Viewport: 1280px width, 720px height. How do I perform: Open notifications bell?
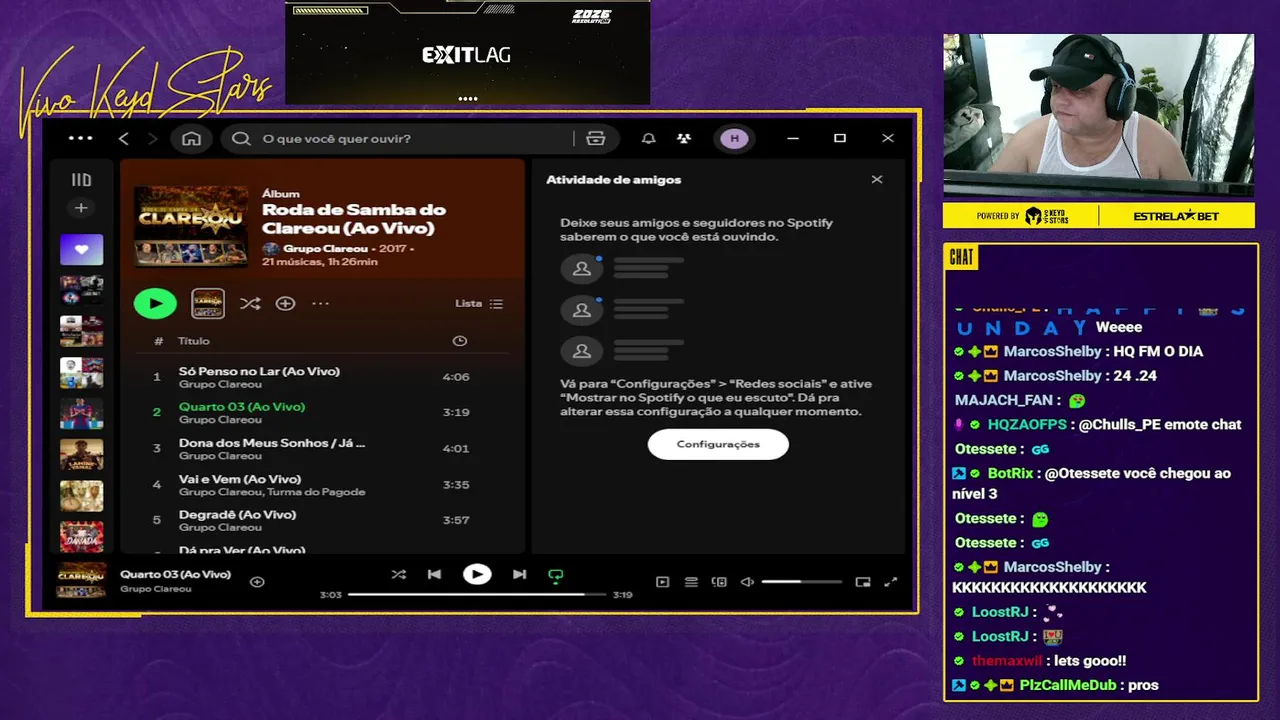[648, 138]
